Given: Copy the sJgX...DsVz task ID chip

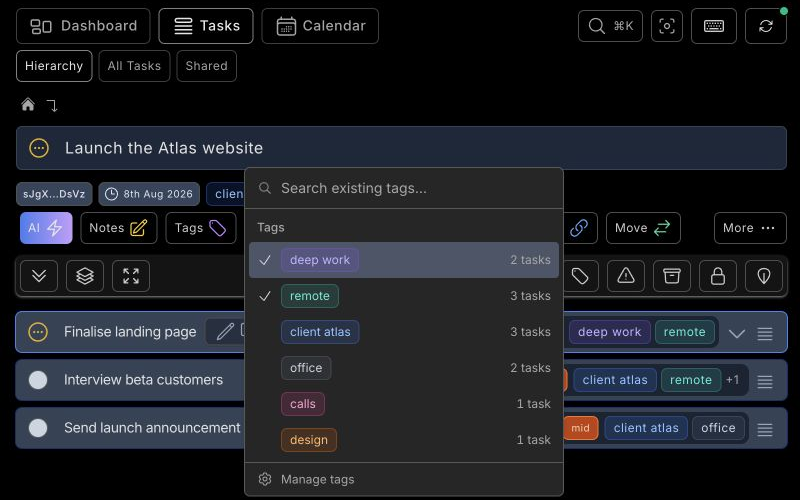Looking at the screenshot, I should 54,194.
